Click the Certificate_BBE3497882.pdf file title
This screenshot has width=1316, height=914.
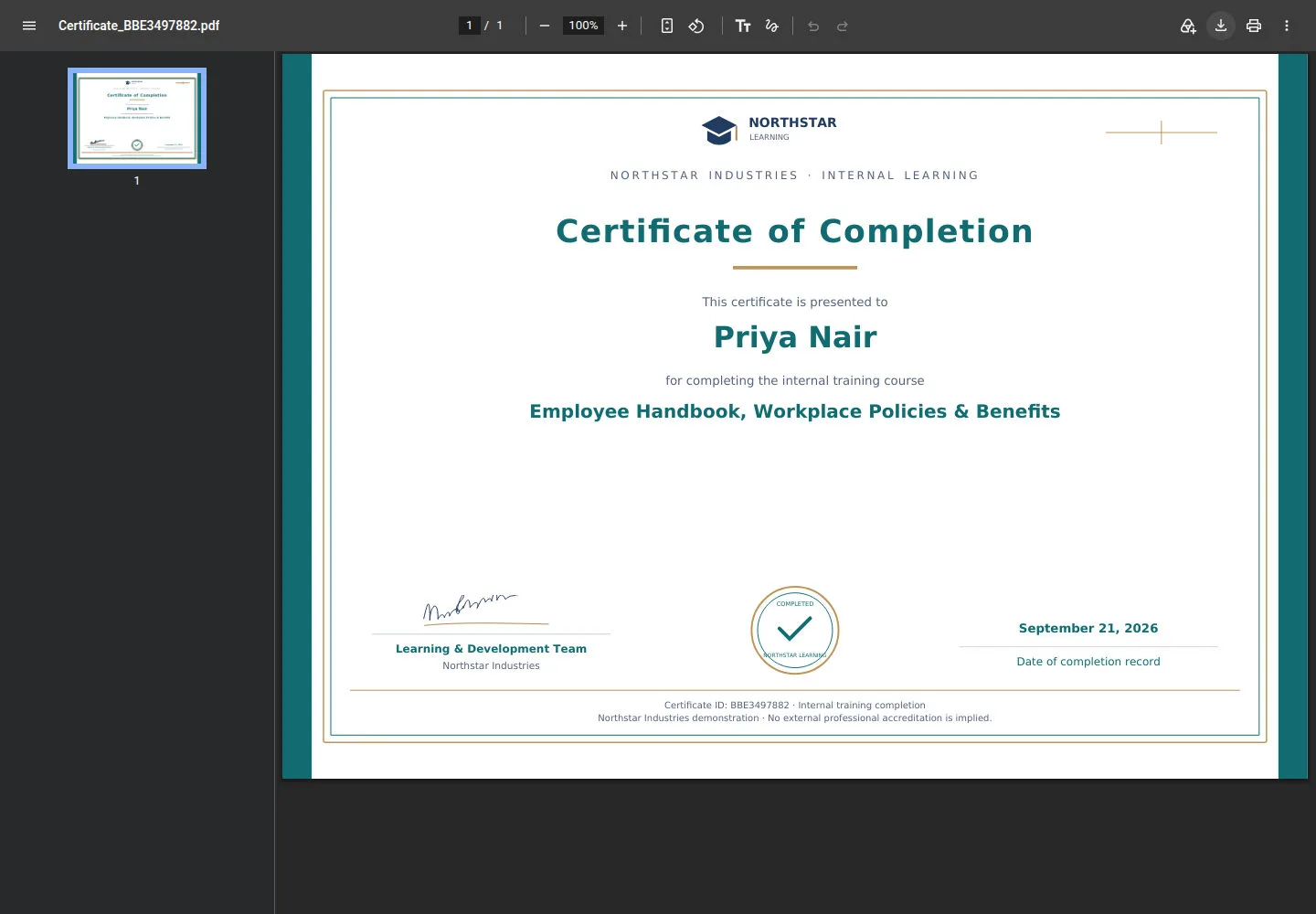click(x=139, y=26)
